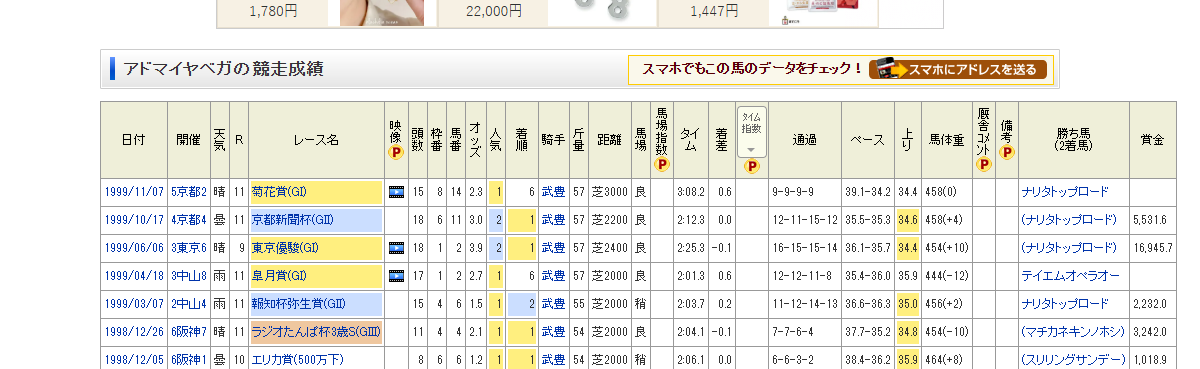Click the passing order 16-15-15-14
This screenshot has width=1200, height=369.
pyautogui.click(x=804, y=247)
